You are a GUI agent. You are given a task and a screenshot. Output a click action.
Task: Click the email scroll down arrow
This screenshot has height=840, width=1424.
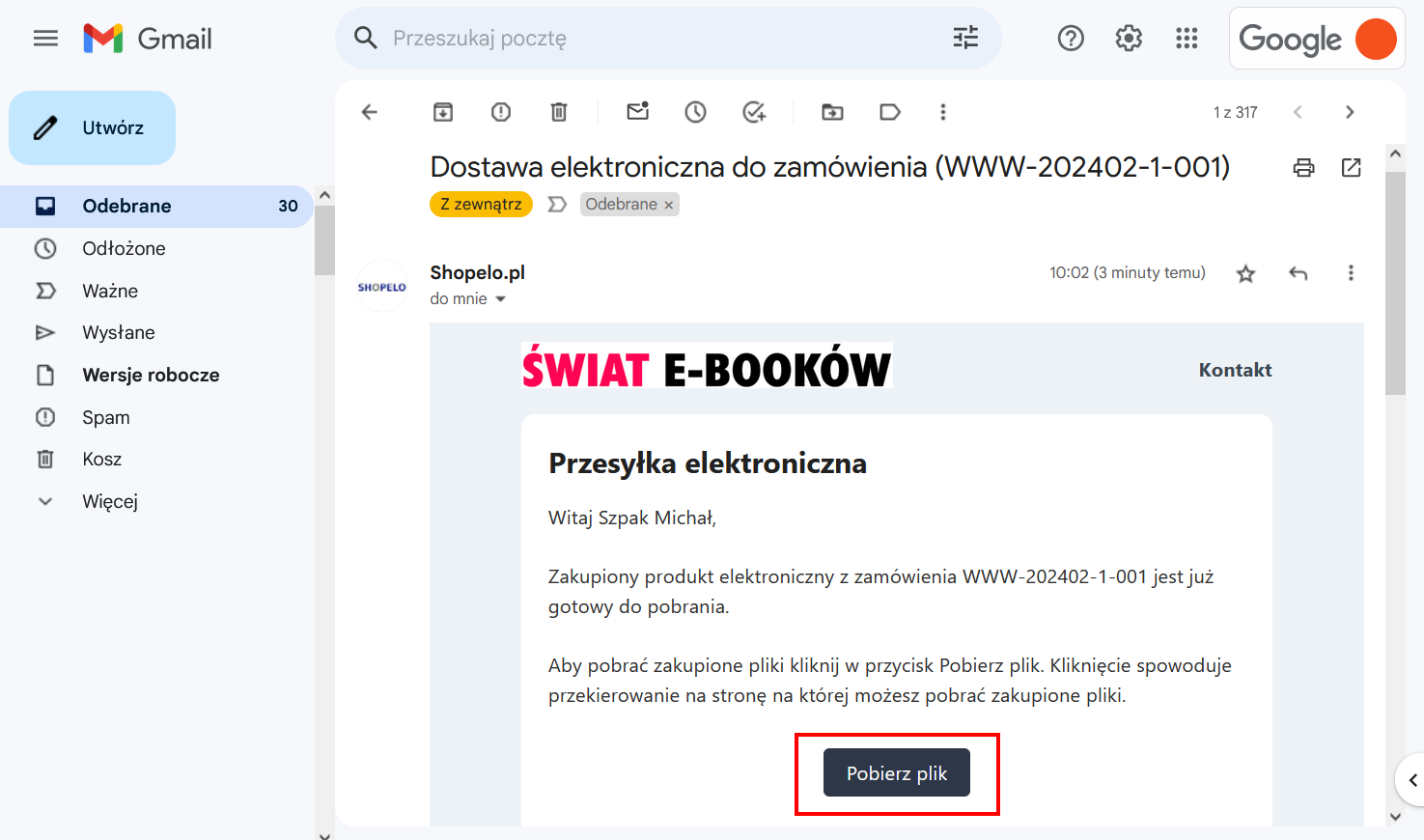point(1395,817)
